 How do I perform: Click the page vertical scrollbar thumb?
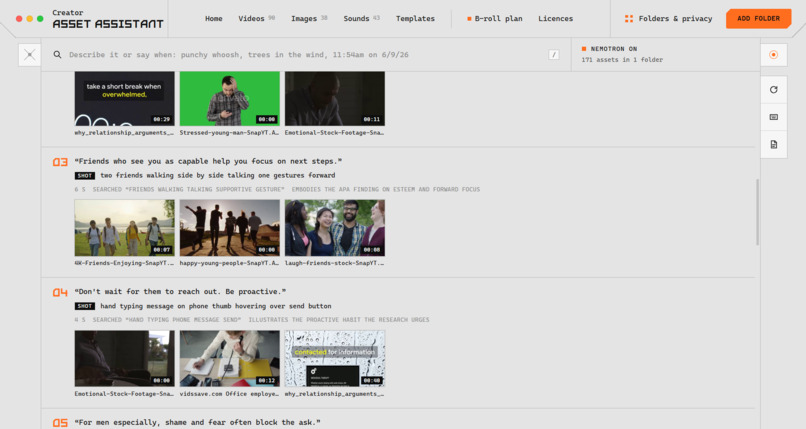[x=757, y=212]
